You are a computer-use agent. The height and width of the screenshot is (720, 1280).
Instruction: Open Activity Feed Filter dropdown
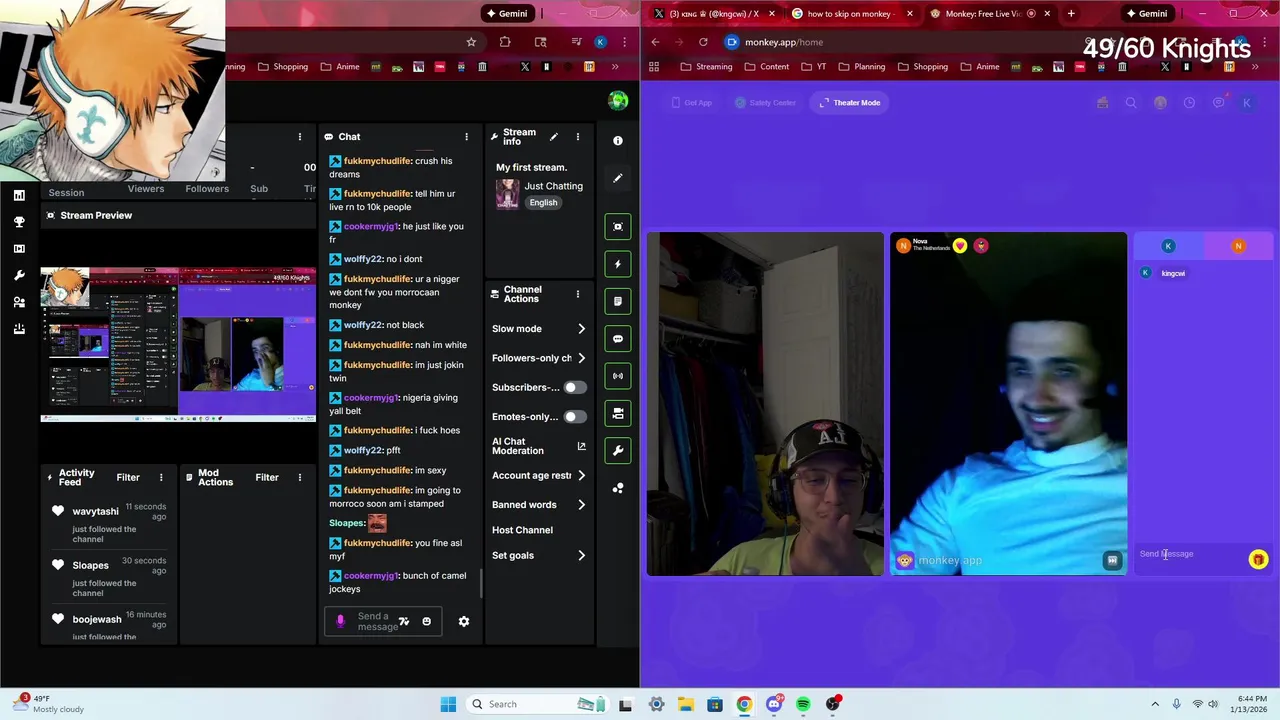[128, 478]
